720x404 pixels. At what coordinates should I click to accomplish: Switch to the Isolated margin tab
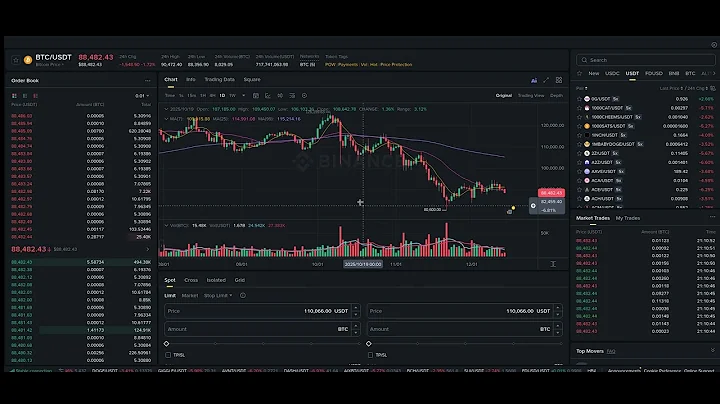click(216, 280)
